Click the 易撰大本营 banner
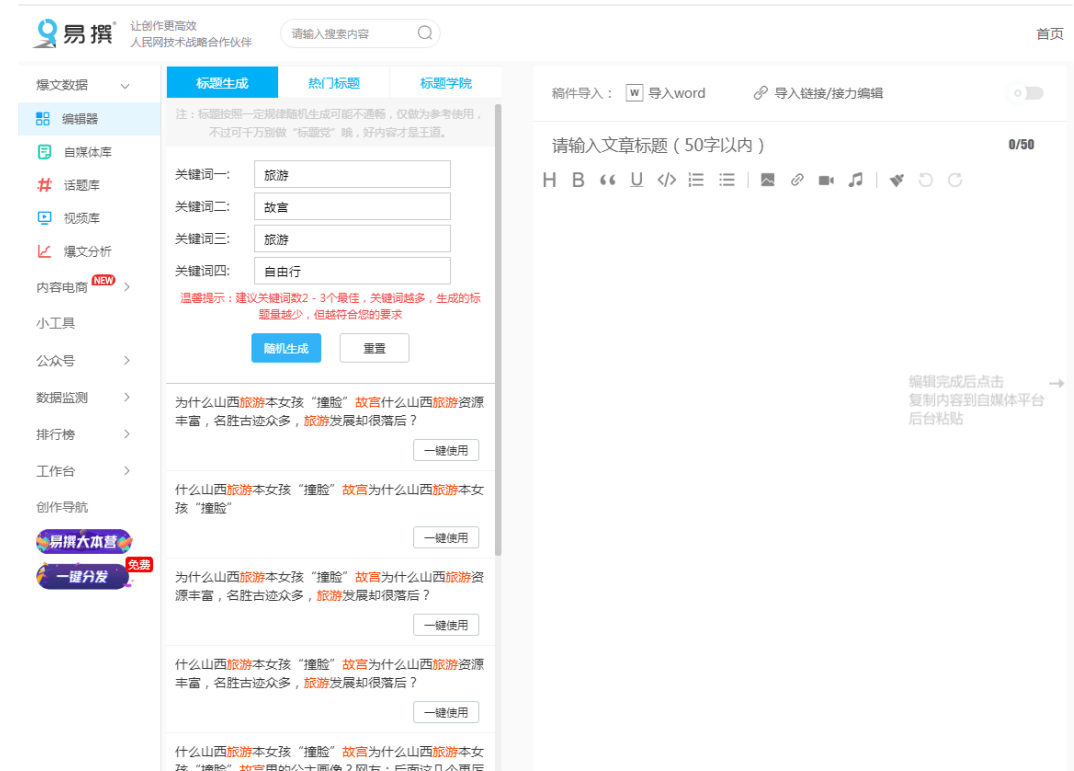 (x=84, y=542)
